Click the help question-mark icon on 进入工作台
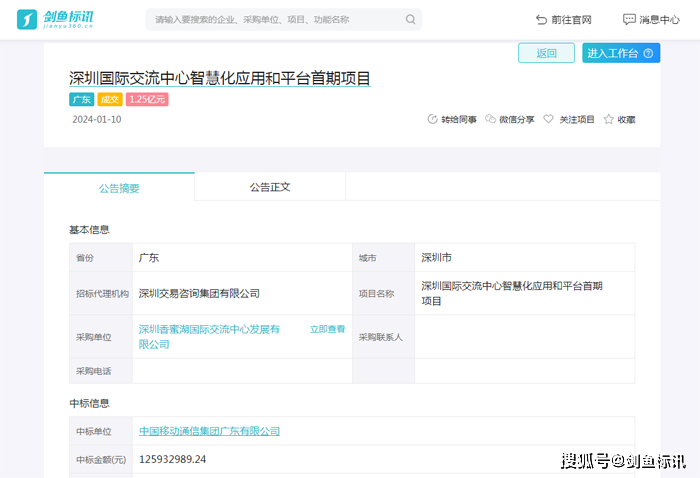700x478 pixels. 648,54
